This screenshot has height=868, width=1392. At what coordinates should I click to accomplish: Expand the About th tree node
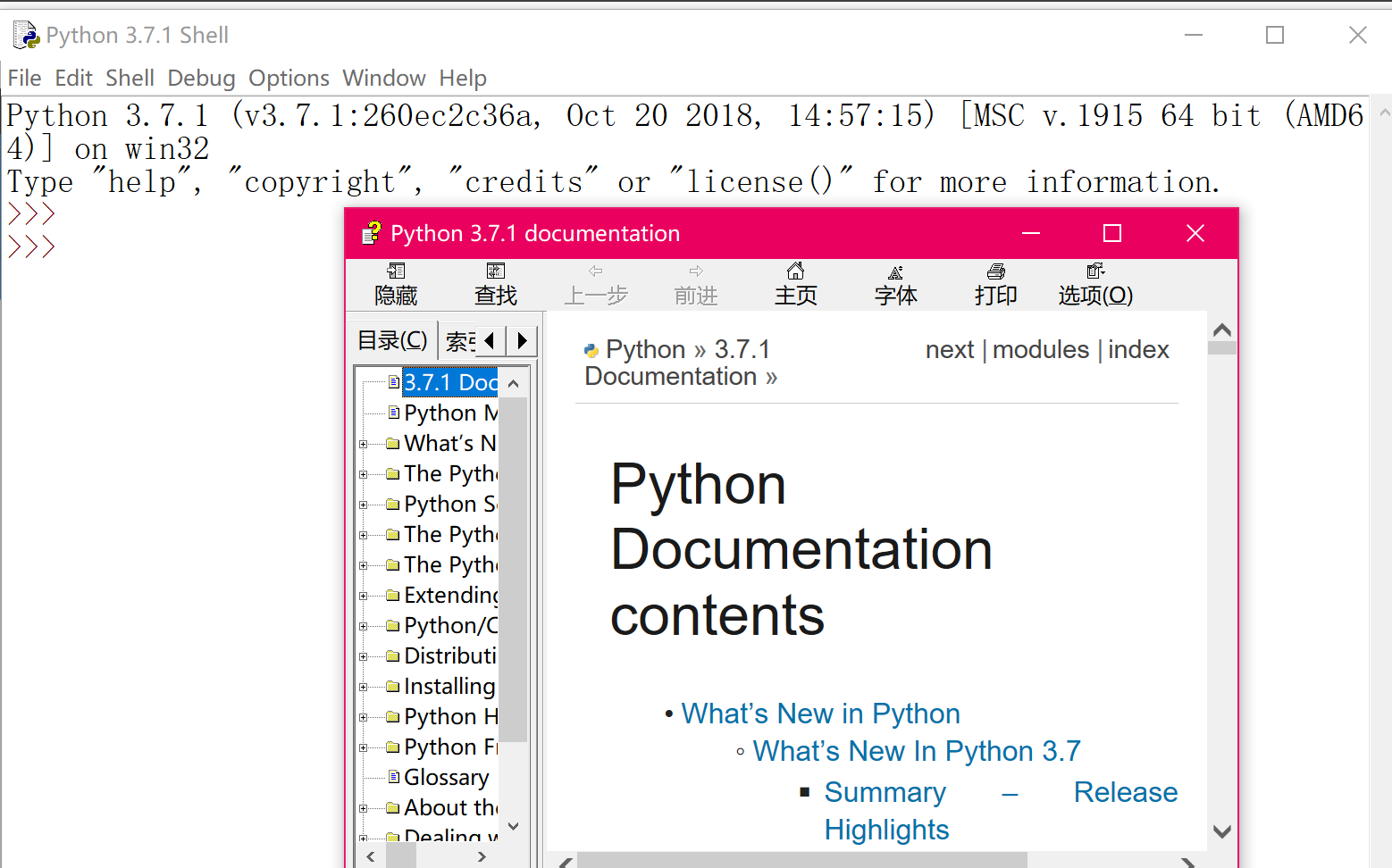click(x=364, y=808)
